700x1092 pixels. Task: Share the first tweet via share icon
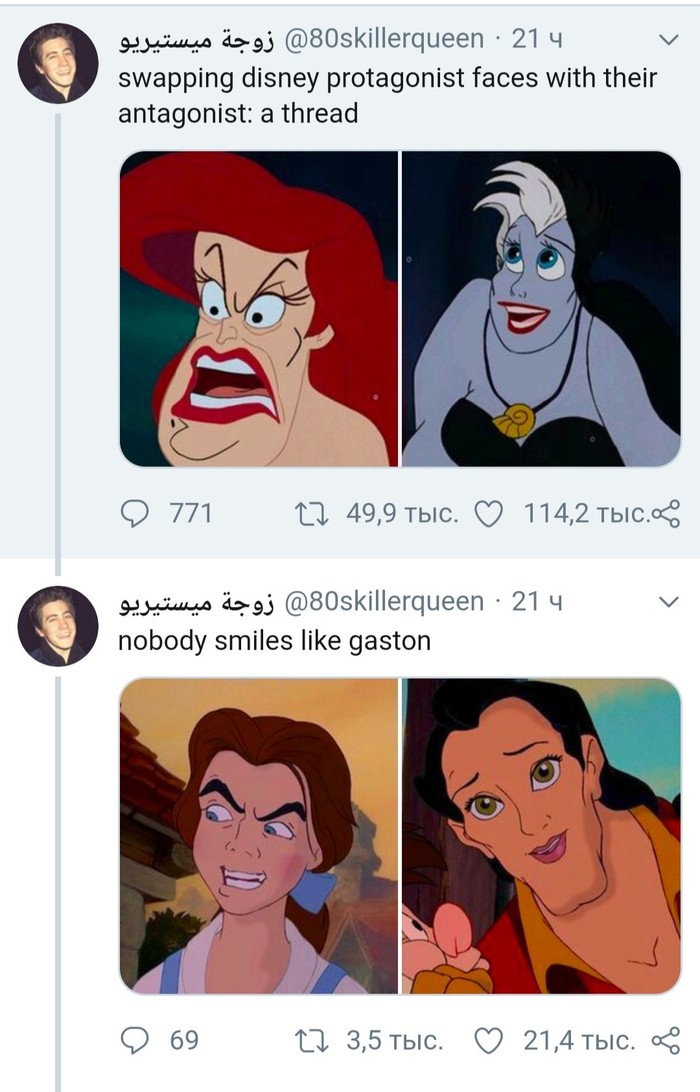(665, 514)
